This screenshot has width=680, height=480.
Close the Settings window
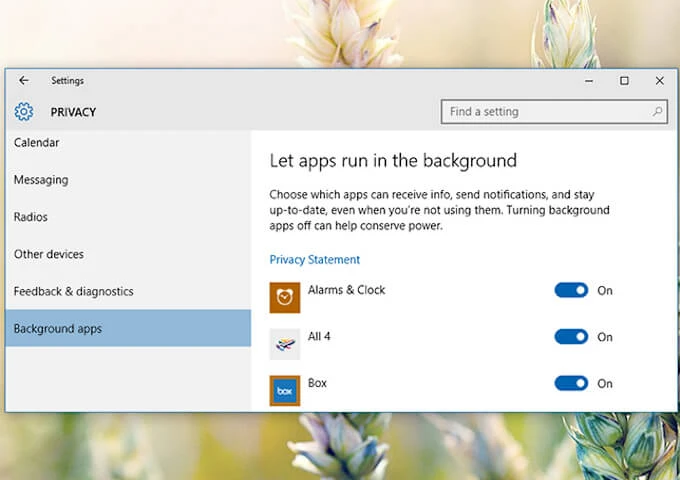tap(660, 81)
